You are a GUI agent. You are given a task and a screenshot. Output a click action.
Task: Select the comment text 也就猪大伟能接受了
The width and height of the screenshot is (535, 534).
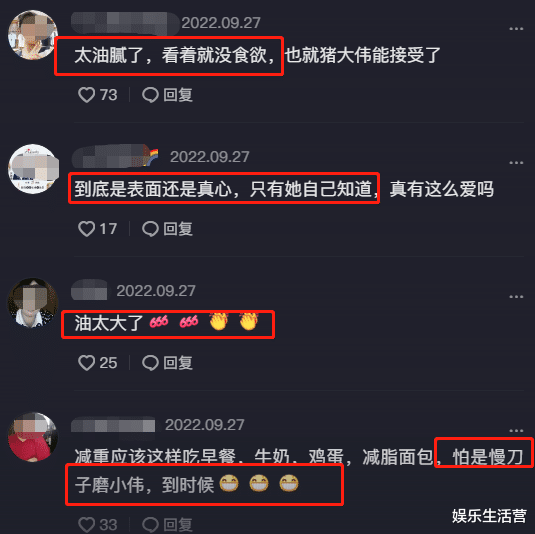pyautogui.click(x=362, y=55)
